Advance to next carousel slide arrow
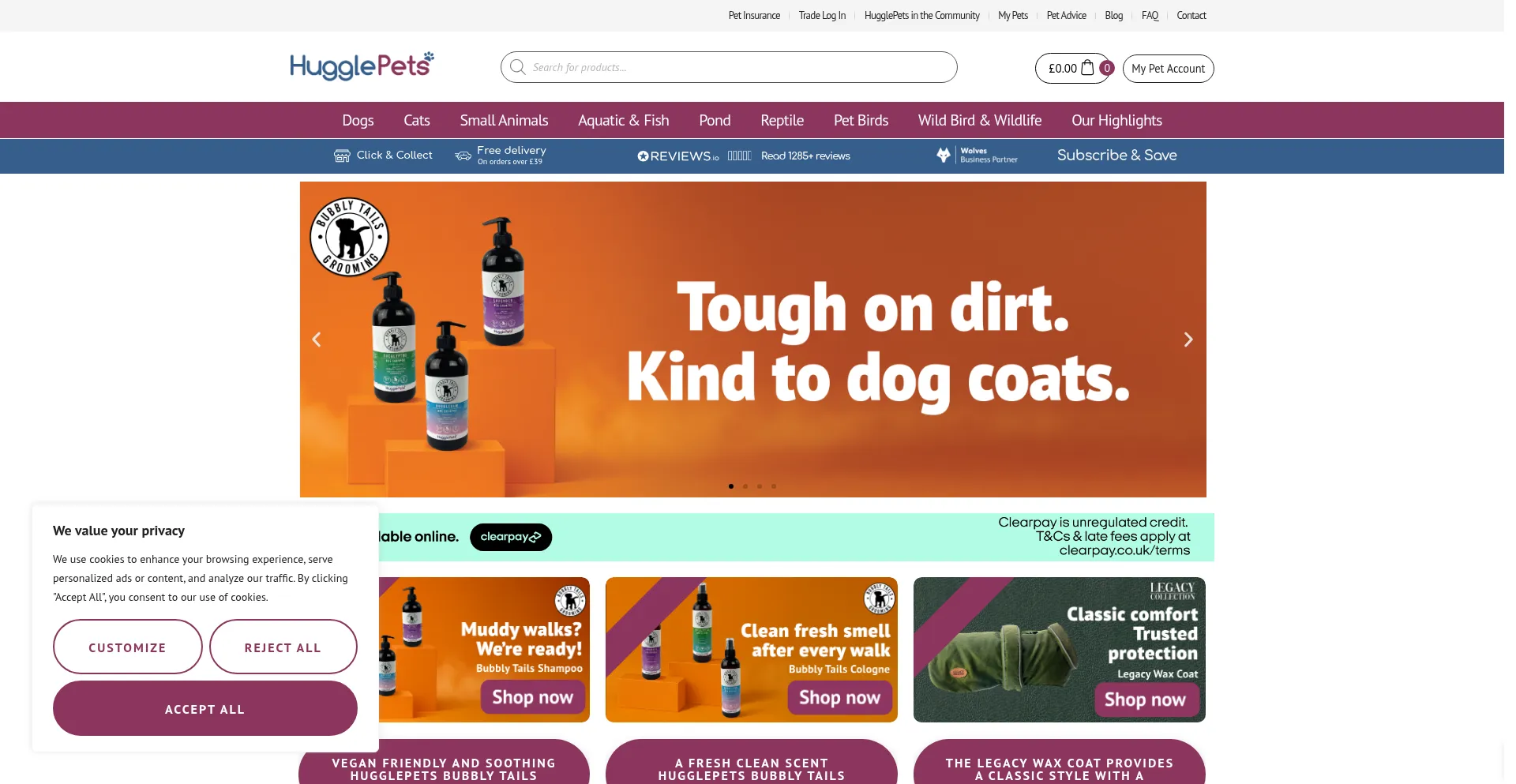Screen dimensions: 1516x784 1188,339
